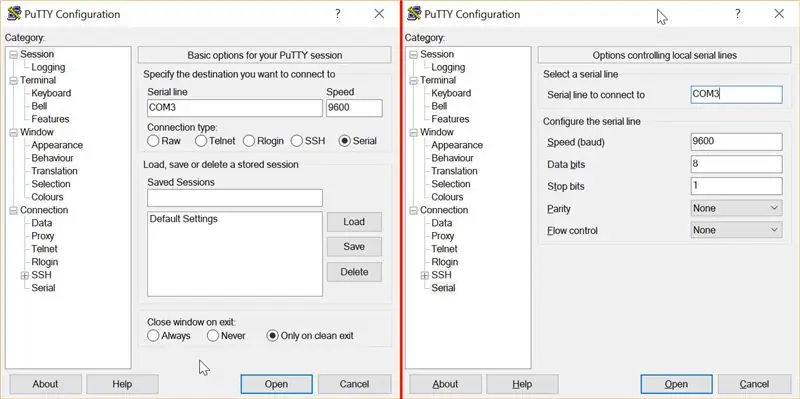
Task: Click Open button in left window
Action: 277,384
